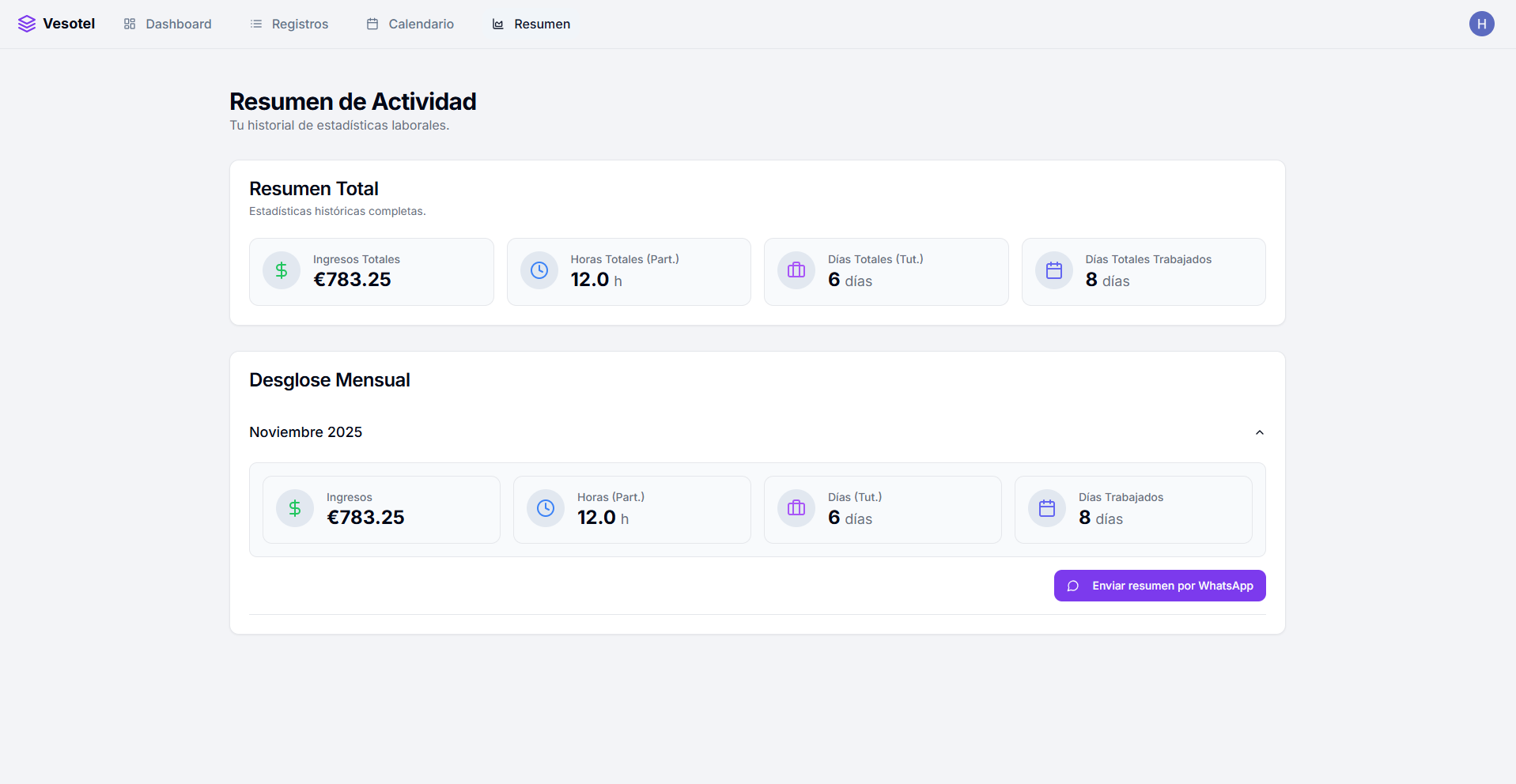Click the Días Trabajados 8 días card
This screenshot has width=1516, height=784.
(1132, 510)
